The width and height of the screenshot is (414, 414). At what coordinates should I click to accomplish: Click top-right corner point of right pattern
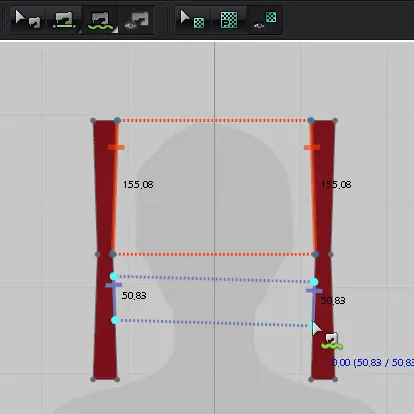click(x=335, y=121)
